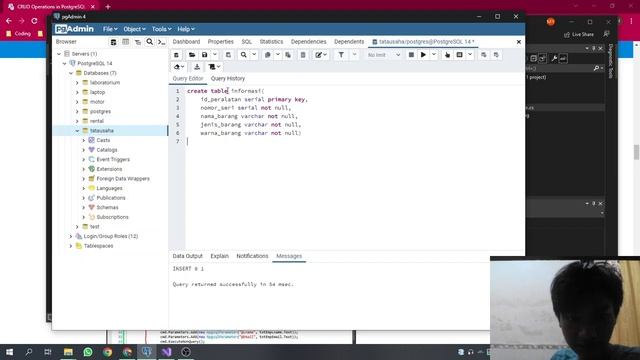
Task: Switch to the Statistics tab
Action: tap(271, 42)
